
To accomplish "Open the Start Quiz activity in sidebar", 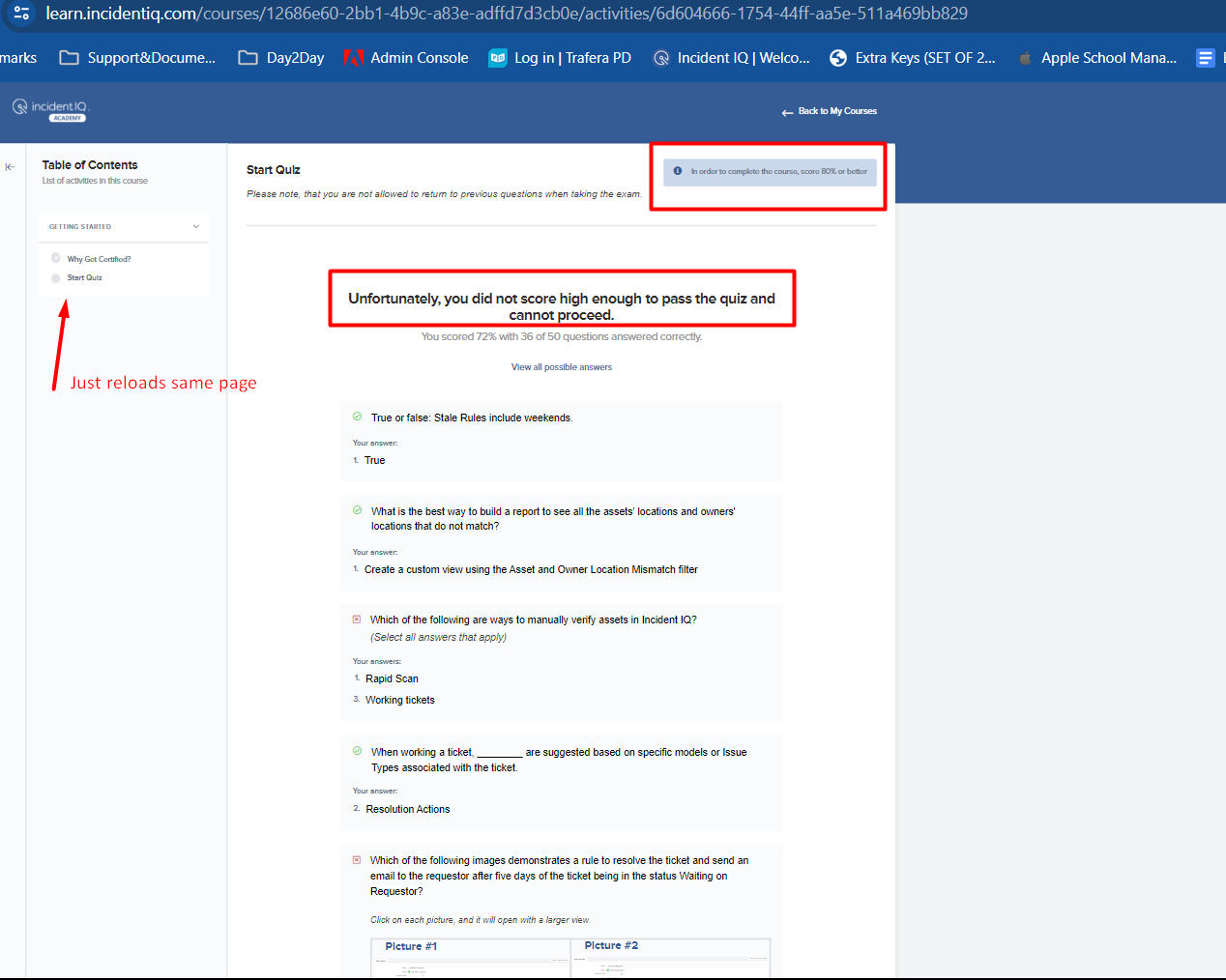I will (x=84, y=277).
